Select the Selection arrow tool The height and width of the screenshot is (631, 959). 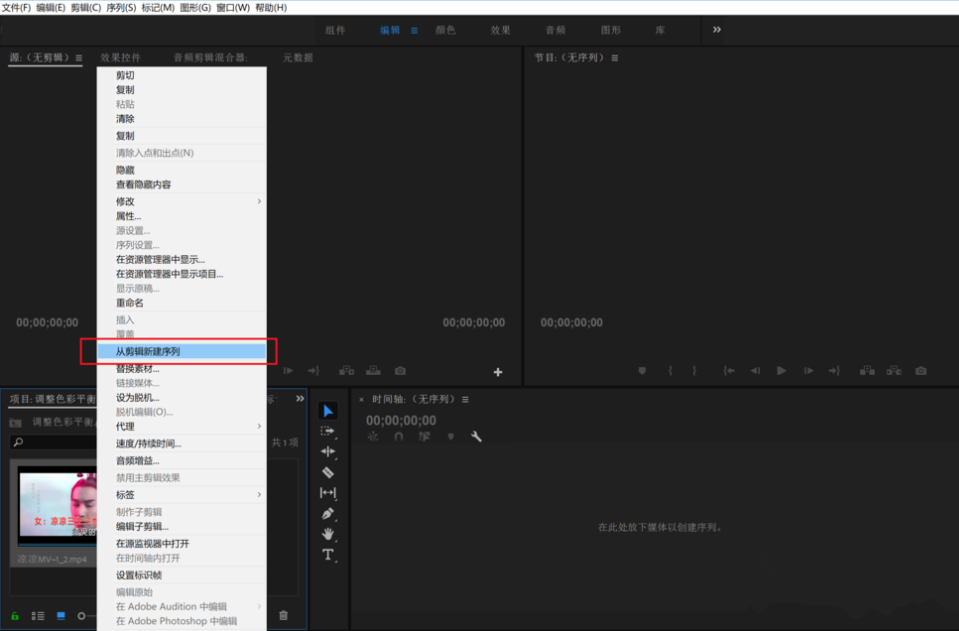click(328, 411)
